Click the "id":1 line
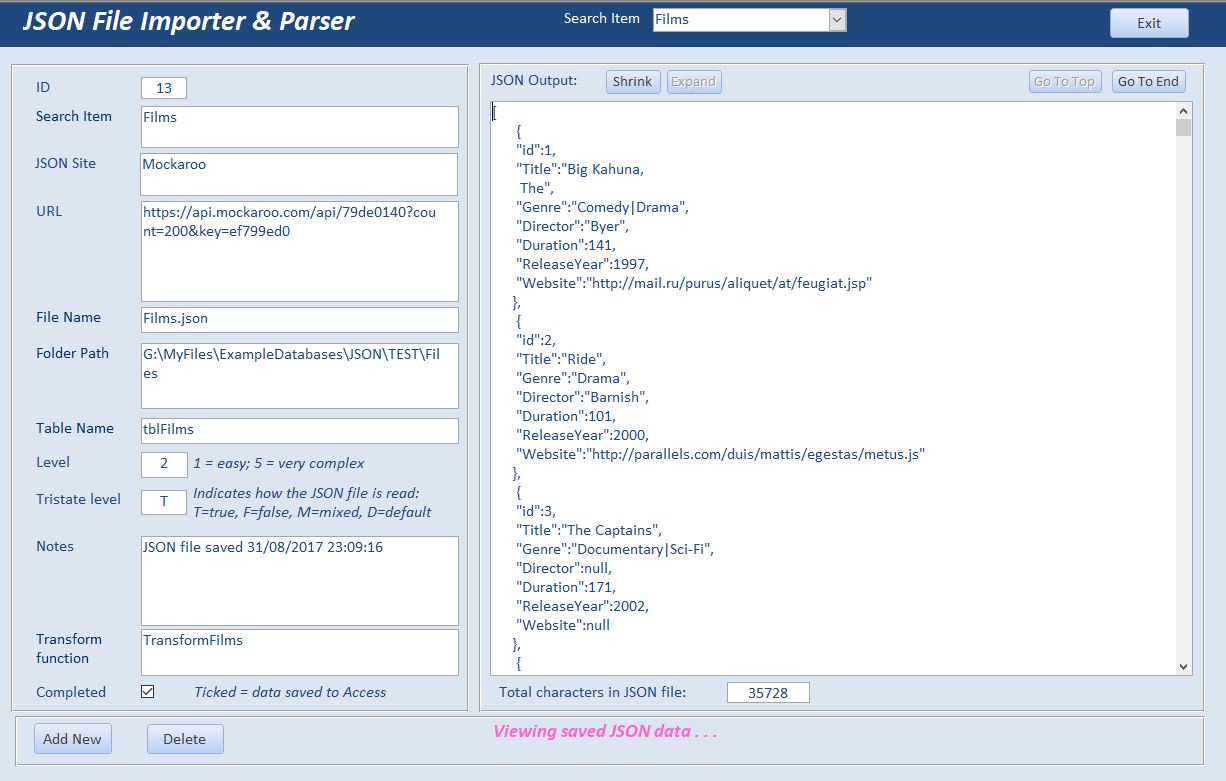The width and height of the screenshot is (1226, 781). click(x=535, y=150)
